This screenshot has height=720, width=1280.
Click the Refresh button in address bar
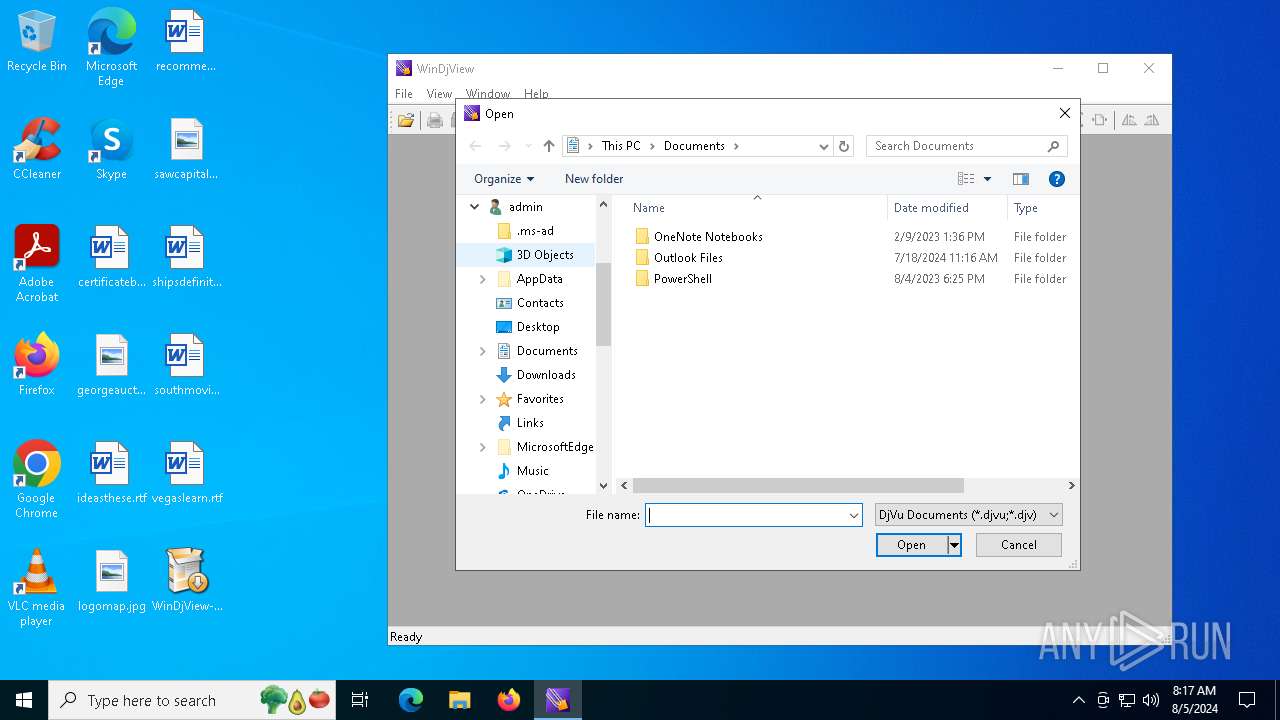pos(844,146)
